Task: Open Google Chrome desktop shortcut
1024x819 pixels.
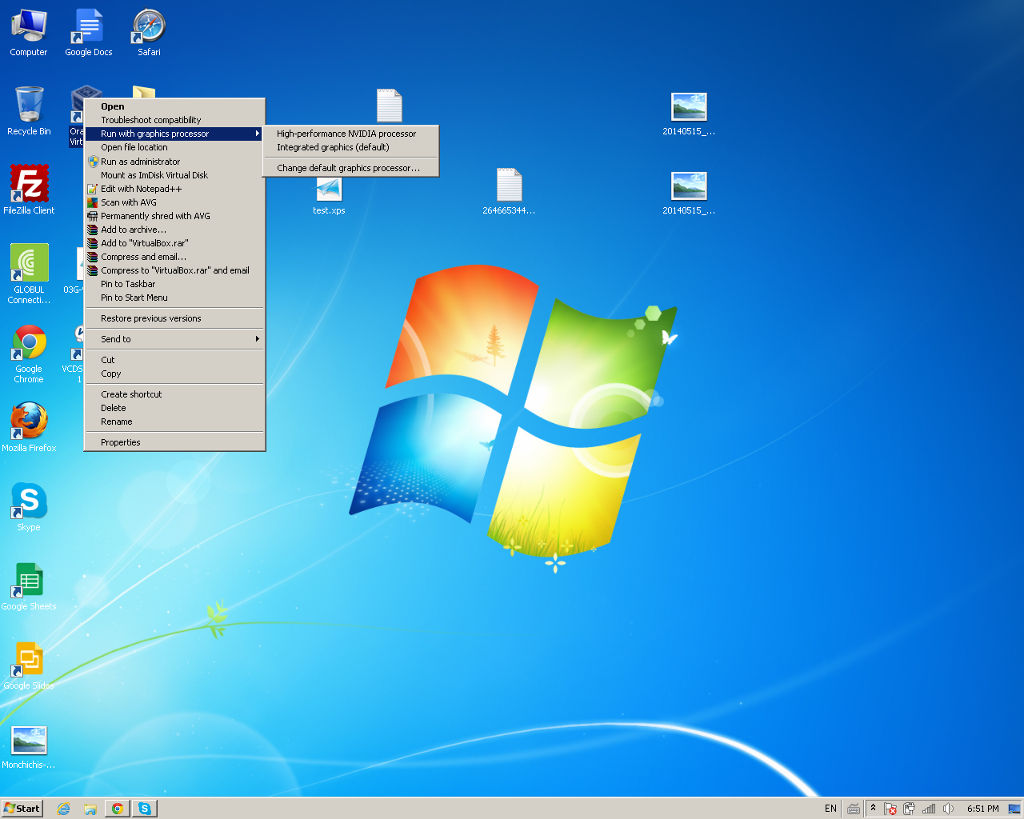Action: 29,345
